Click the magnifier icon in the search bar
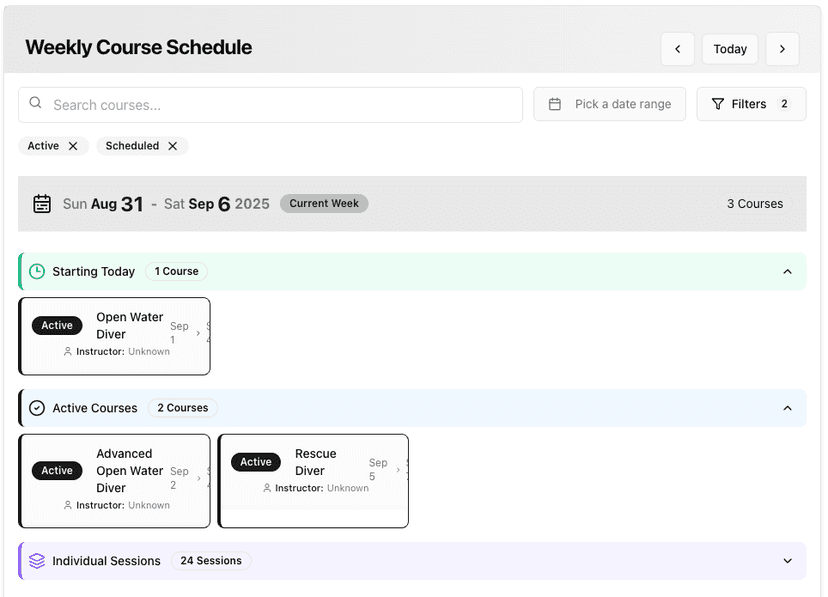Screen dimensions: 828x597 point(36,104)
